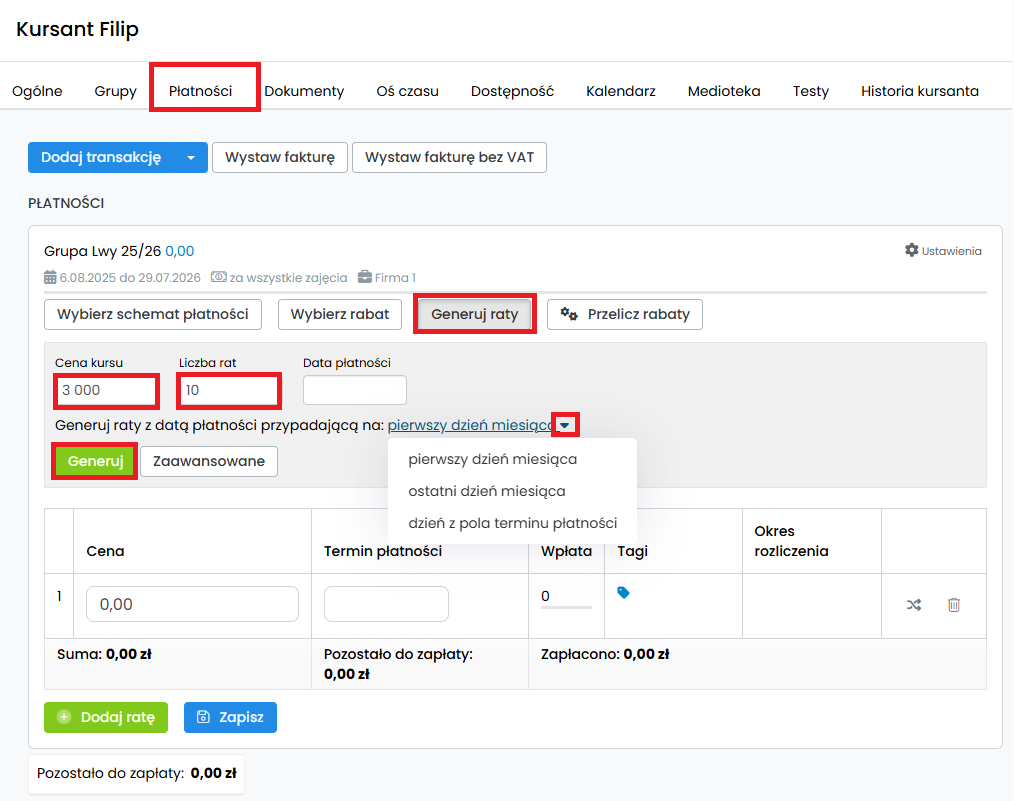Click the green Generuj button
Viewport: 1014px width, 801px height.
point(94,461)
